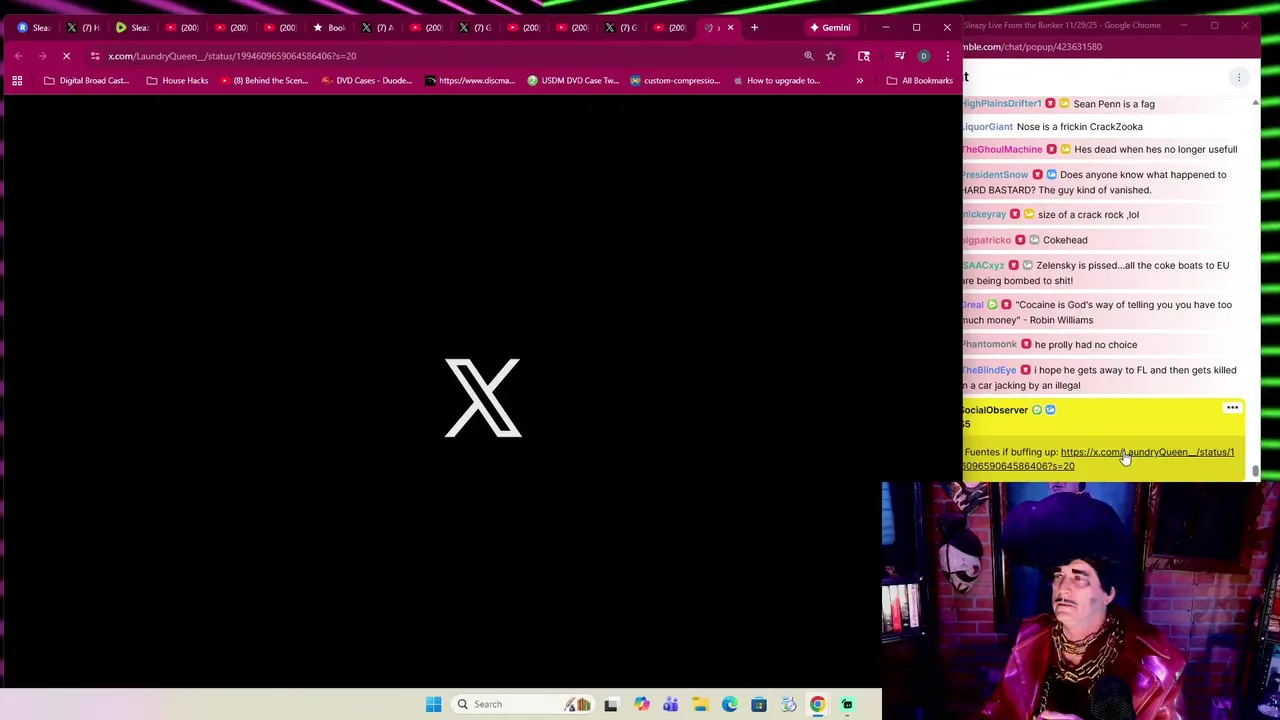Viewport: 1280px width, 720px height.
Task: Open Google Chrome taskbar icon
Action: click(x=817, y=704)
